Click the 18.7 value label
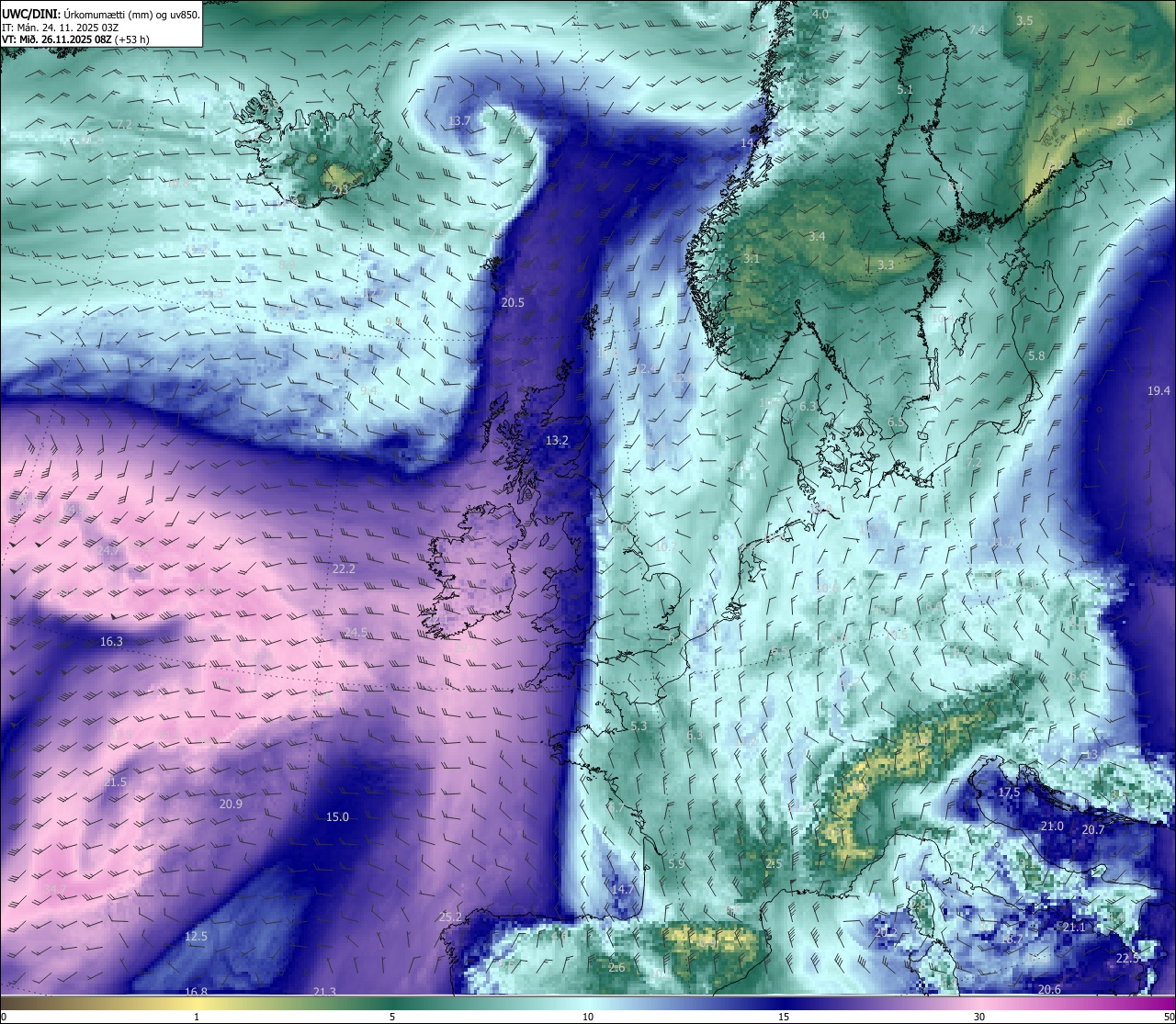 (x=1011, y=940)
